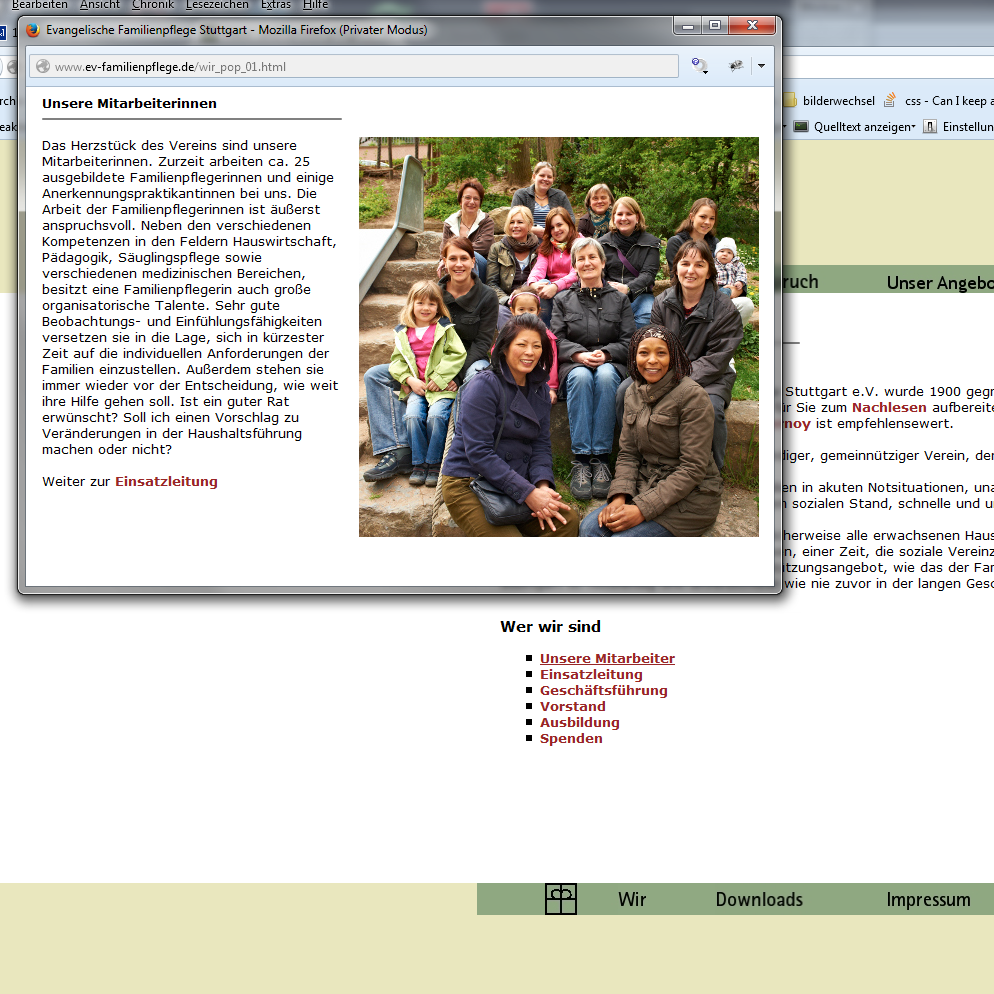Open the Unsere Mitarbeiter link

[607, 658]
